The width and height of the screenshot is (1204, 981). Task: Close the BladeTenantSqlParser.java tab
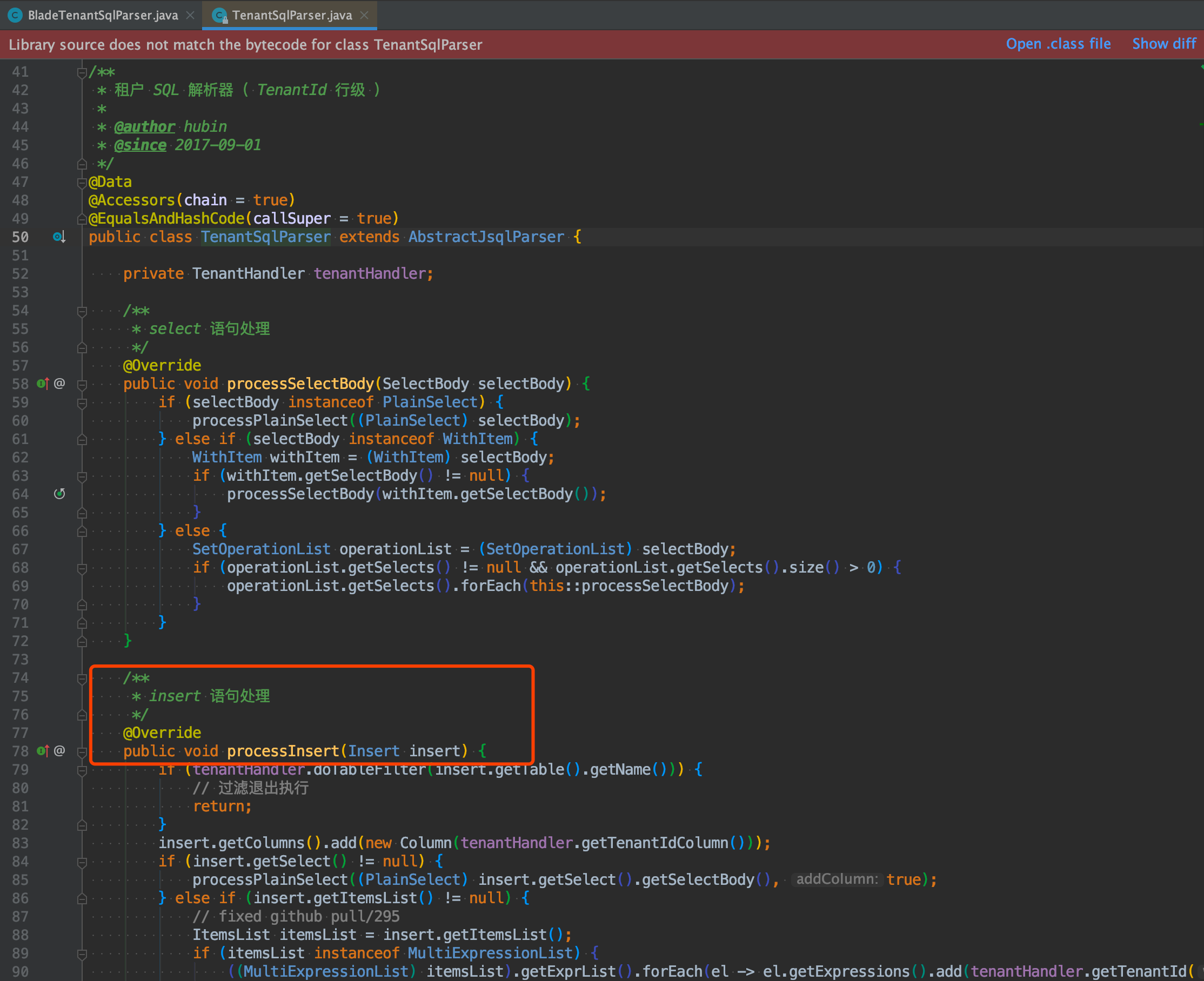[x=191, y=15]
